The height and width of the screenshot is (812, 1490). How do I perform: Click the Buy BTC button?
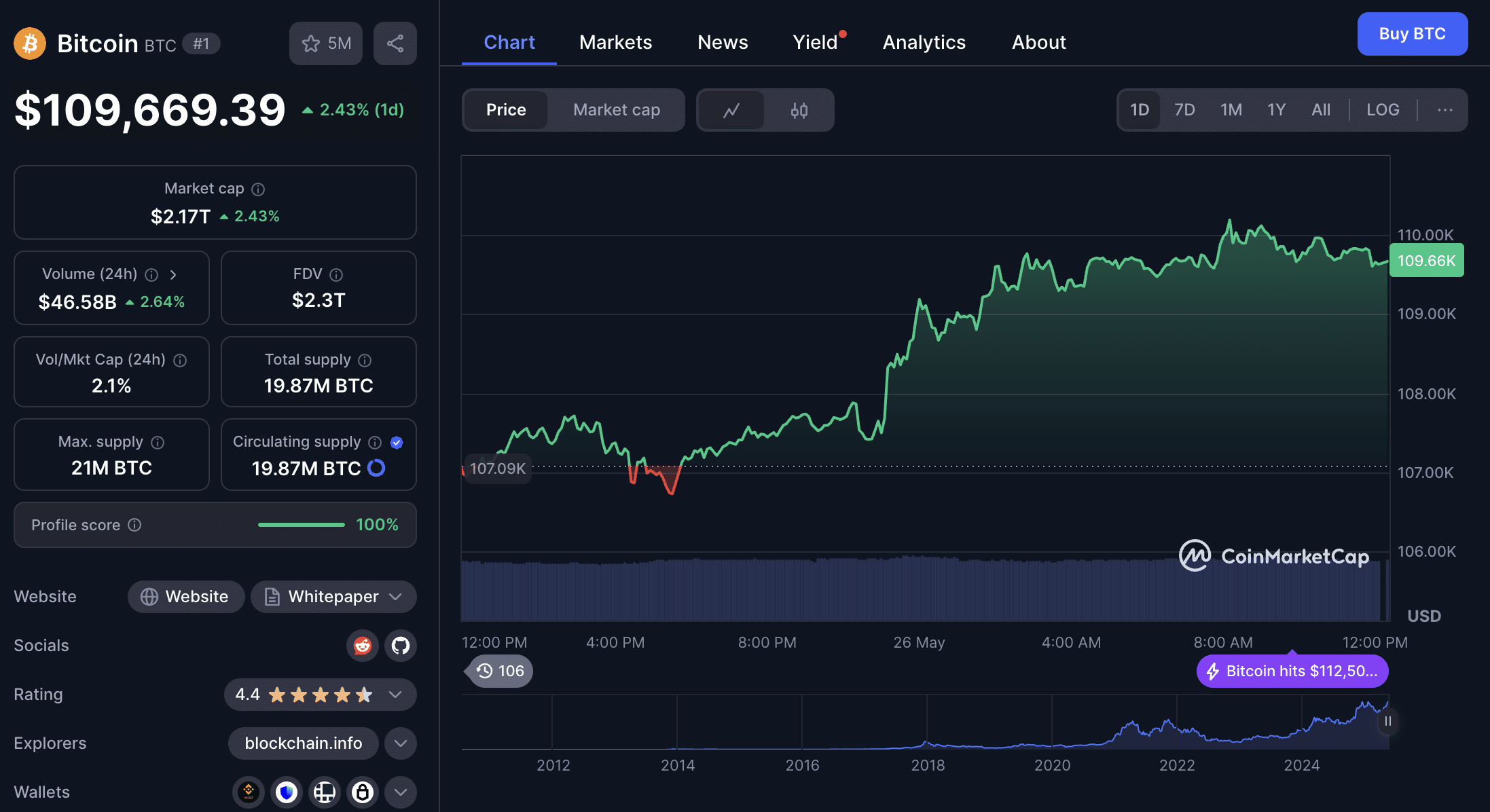click(x=1412, y=34)
